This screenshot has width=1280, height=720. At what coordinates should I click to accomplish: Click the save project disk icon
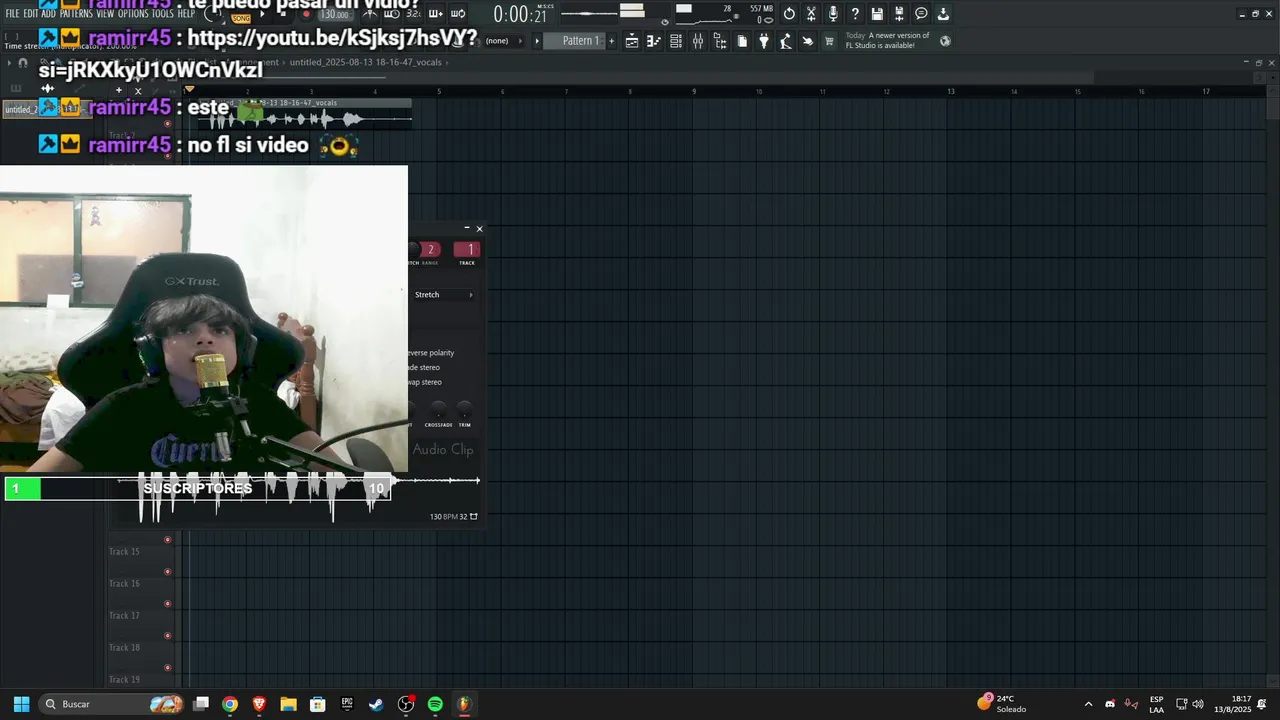click(x=877, y=14)
